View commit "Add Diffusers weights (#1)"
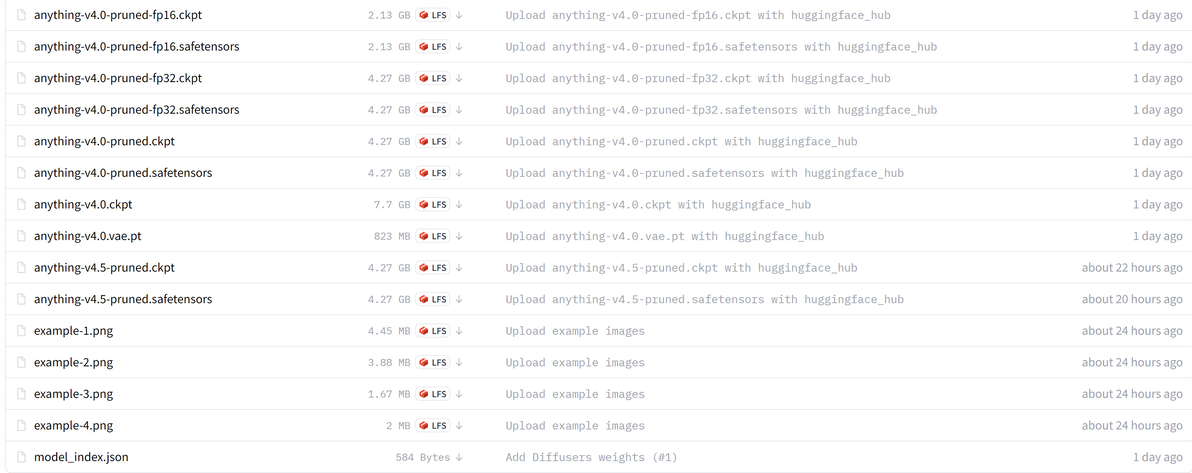 pos(591,457)
